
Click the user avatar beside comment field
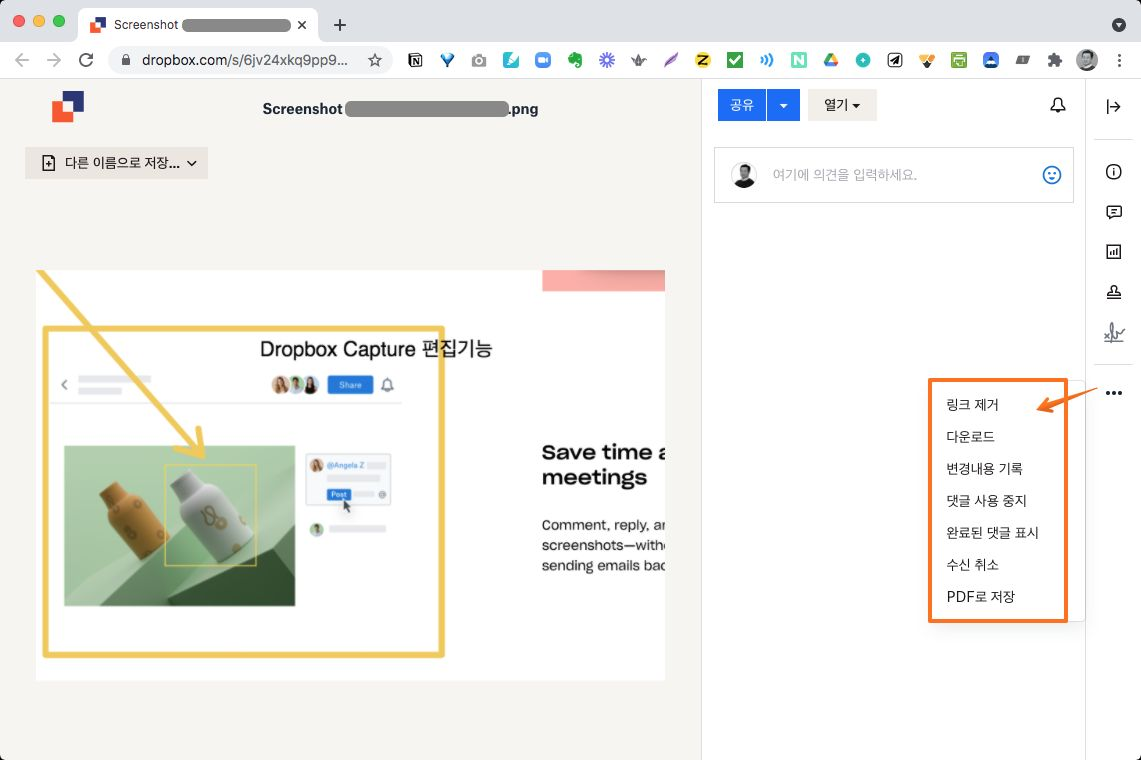tap(743, 175)
